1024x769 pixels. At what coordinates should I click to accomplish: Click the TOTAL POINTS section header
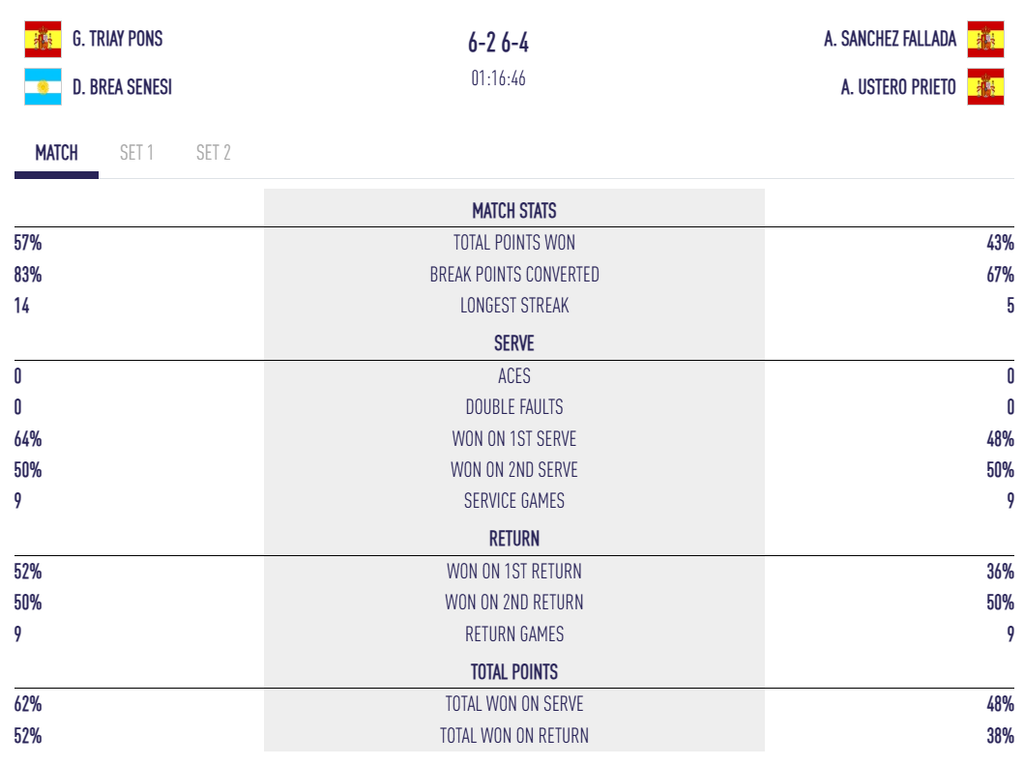pos(514,672)
